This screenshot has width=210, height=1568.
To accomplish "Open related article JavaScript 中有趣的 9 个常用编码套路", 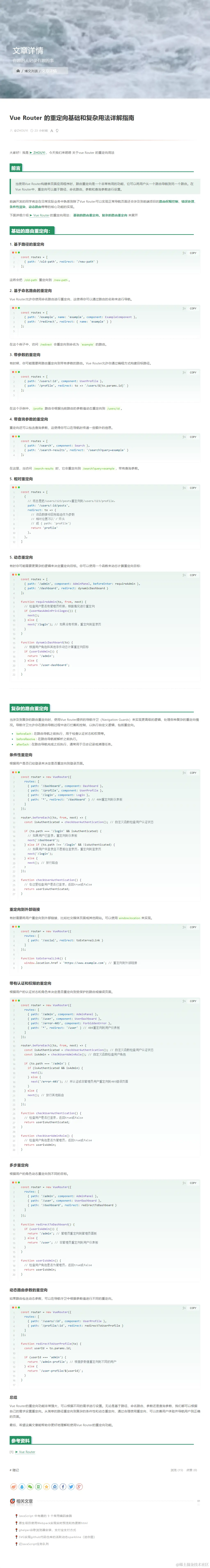I will pos(45,1516).
